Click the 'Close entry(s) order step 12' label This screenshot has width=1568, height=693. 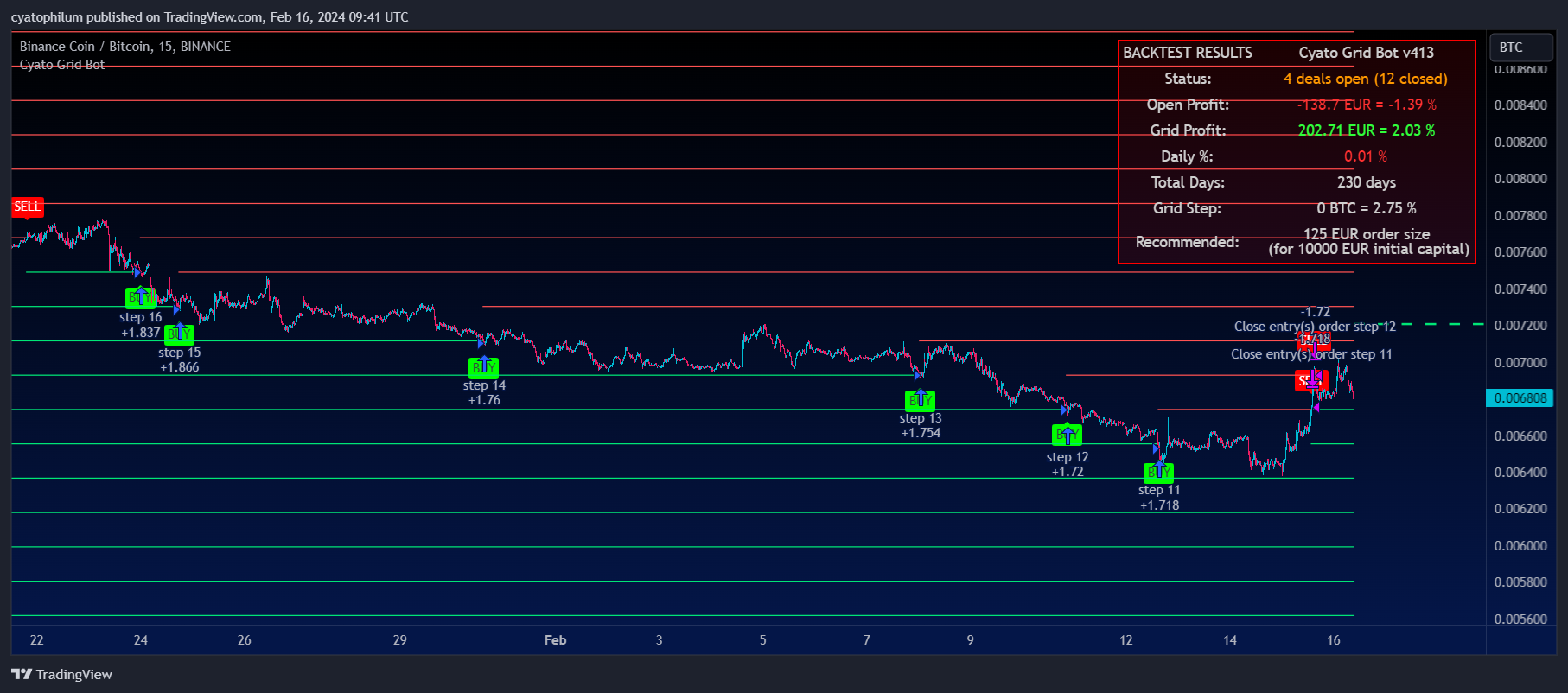point(1315,327)
